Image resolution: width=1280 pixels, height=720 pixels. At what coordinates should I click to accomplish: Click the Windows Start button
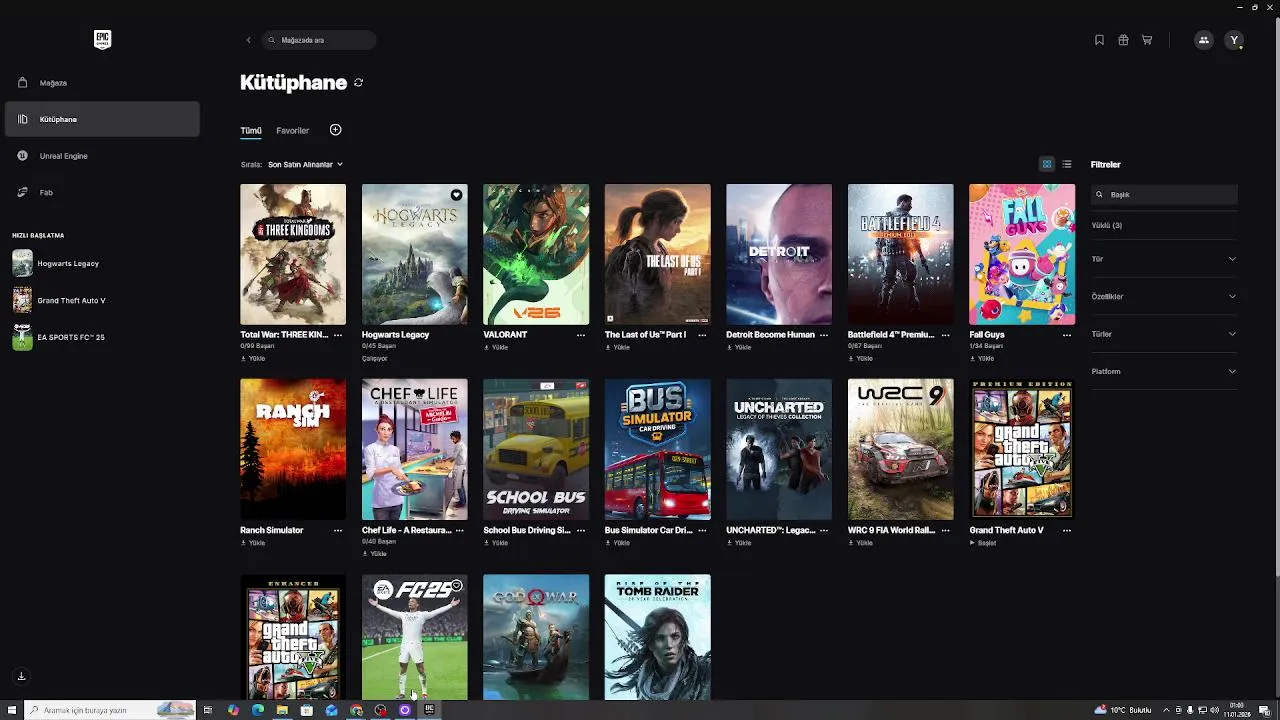click(12, 710)
